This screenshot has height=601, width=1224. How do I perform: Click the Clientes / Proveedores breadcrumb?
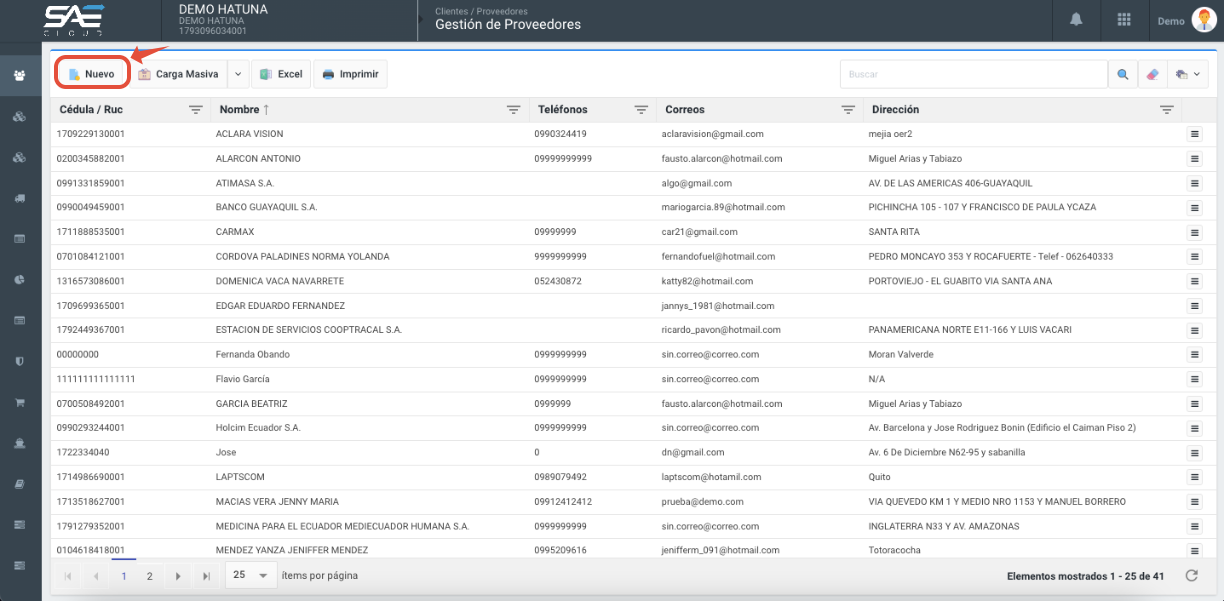[x=481, y=11]
